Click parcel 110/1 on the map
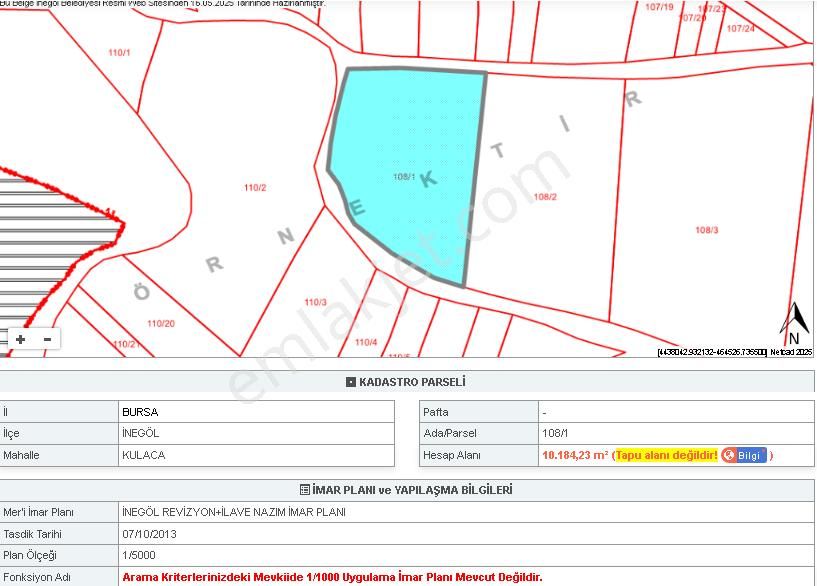The width and height of the screenshot is (817, 586). point(119,52)
